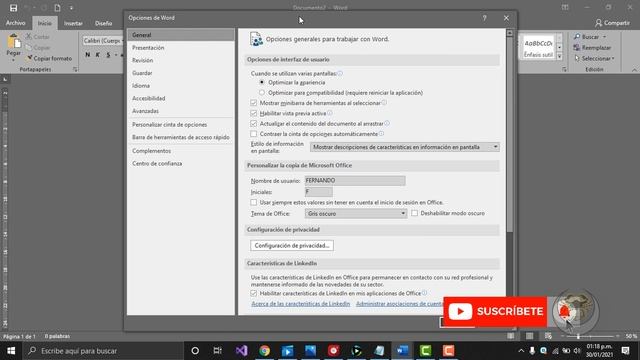The height and width of the screenshot is (360, 640).
Task: Click the microphone tray icon
Action: click(x=532, y=351)
